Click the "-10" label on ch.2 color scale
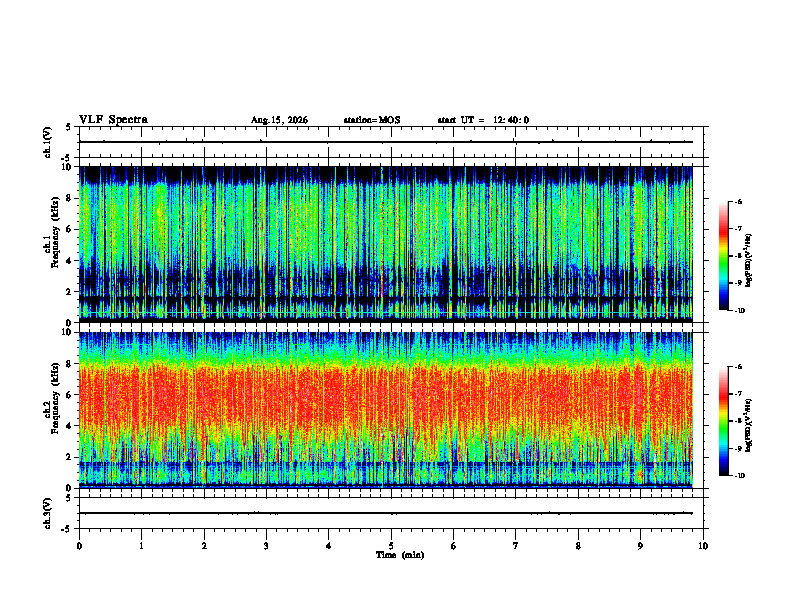 739,476
